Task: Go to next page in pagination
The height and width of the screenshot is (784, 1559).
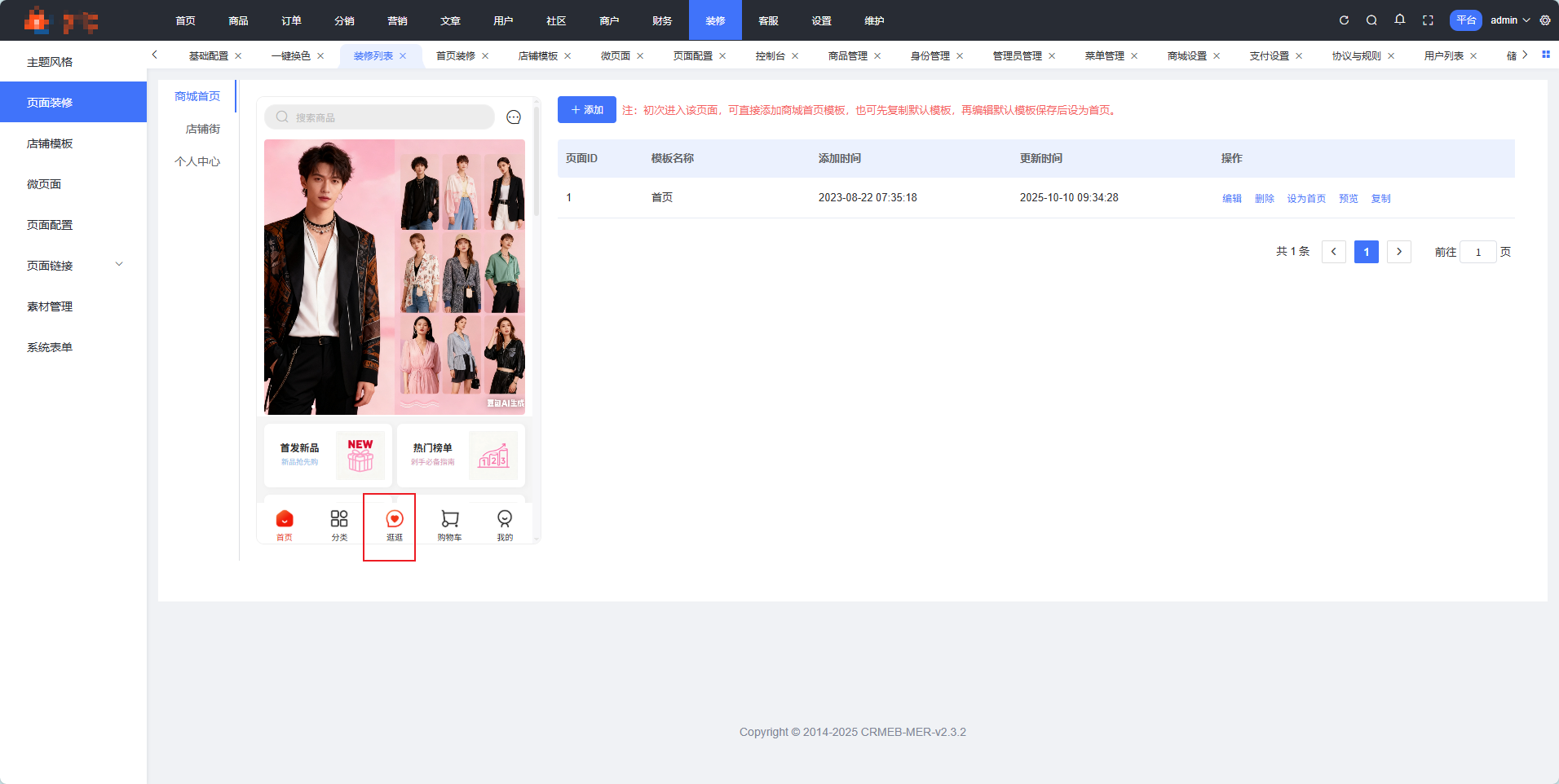Action: click(x=1399, y=252)
